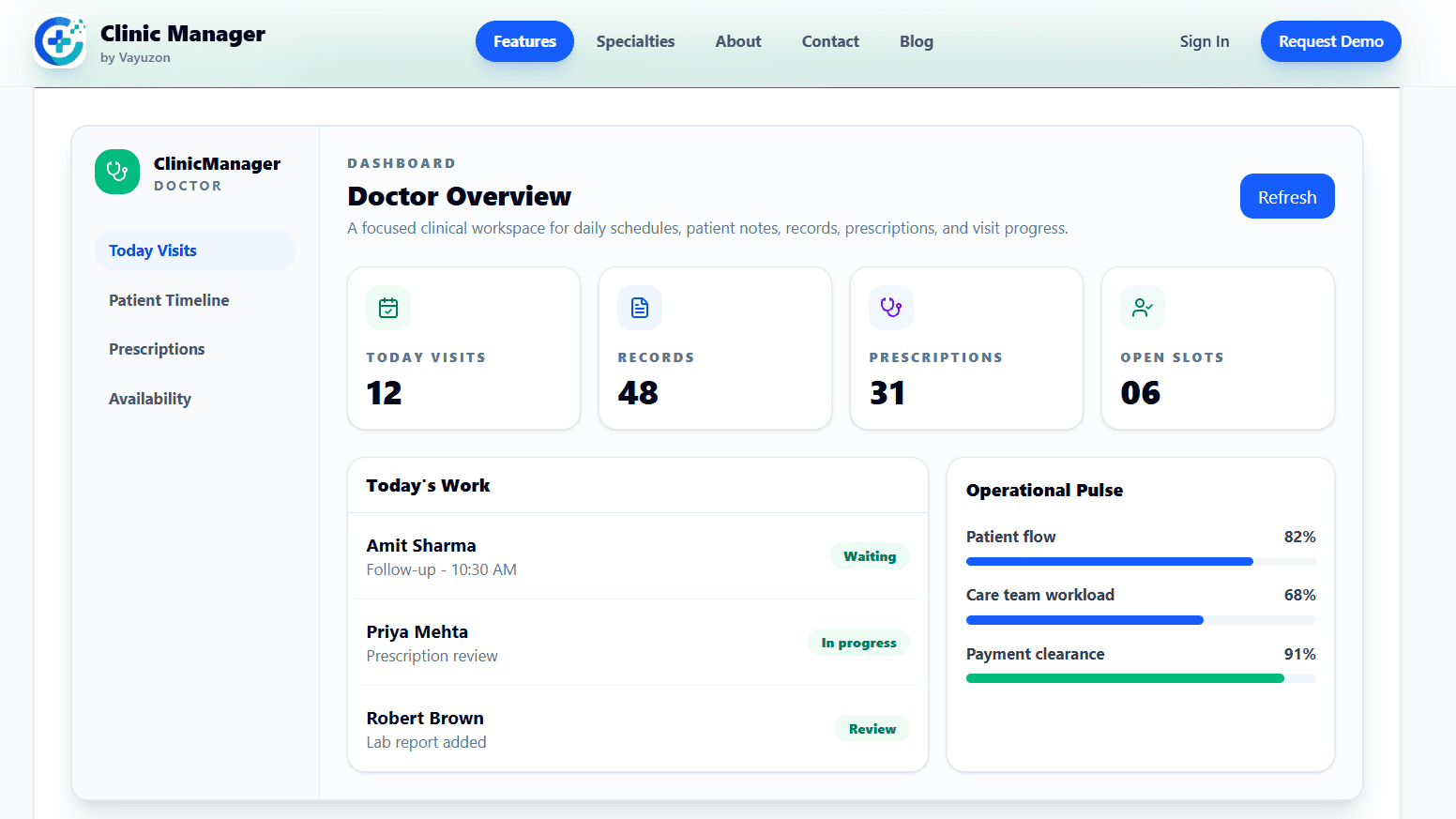Select the Robert Brown patient name
This screenshot has width=1456, height=819.
(425, 718)
